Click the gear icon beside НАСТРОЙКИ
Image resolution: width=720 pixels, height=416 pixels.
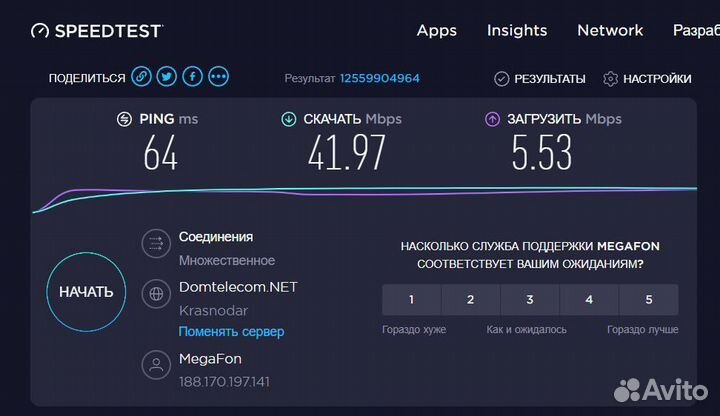610,79
